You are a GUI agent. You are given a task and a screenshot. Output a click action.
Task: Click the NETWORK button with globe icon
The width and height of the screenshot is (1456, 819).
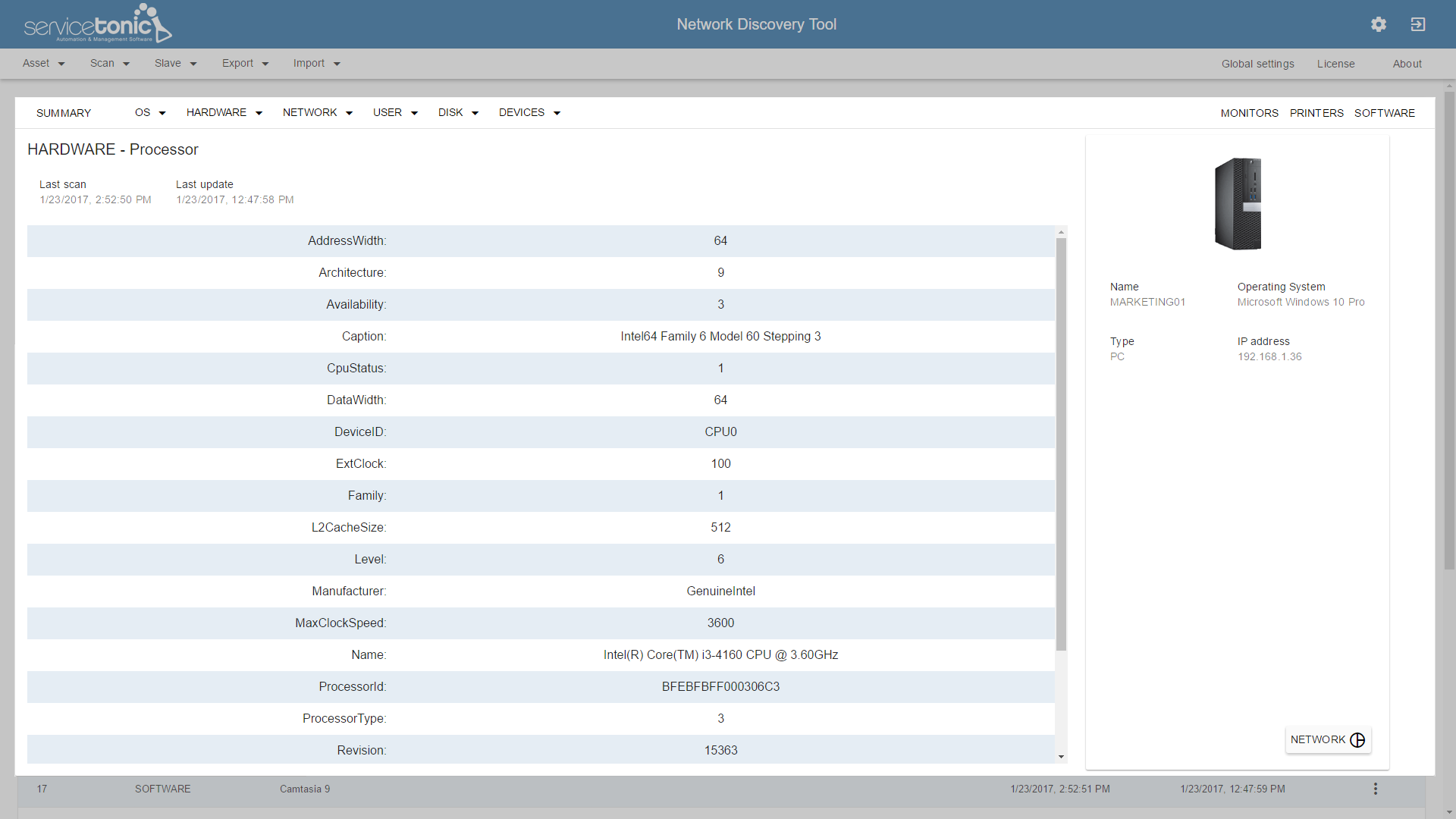pos(1328,739)
